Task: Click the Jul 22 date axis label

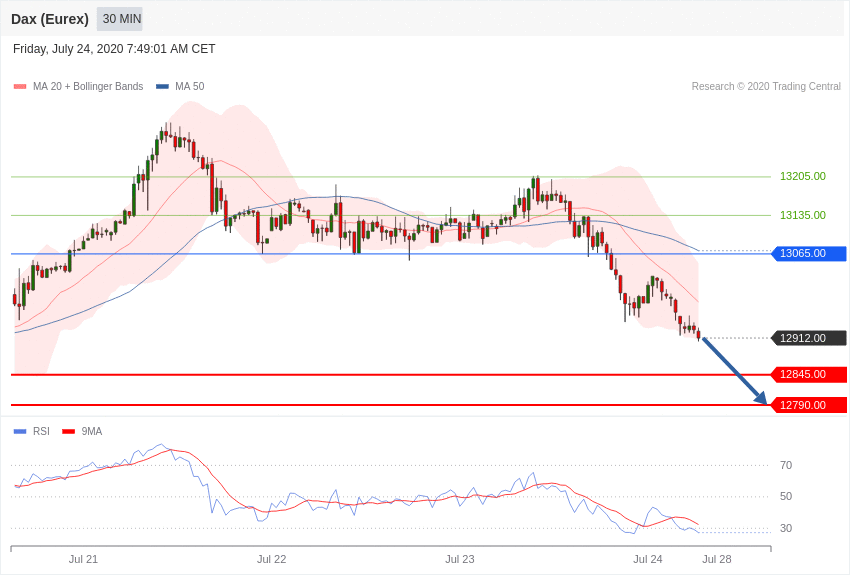Action: click(x=272, y=559)
